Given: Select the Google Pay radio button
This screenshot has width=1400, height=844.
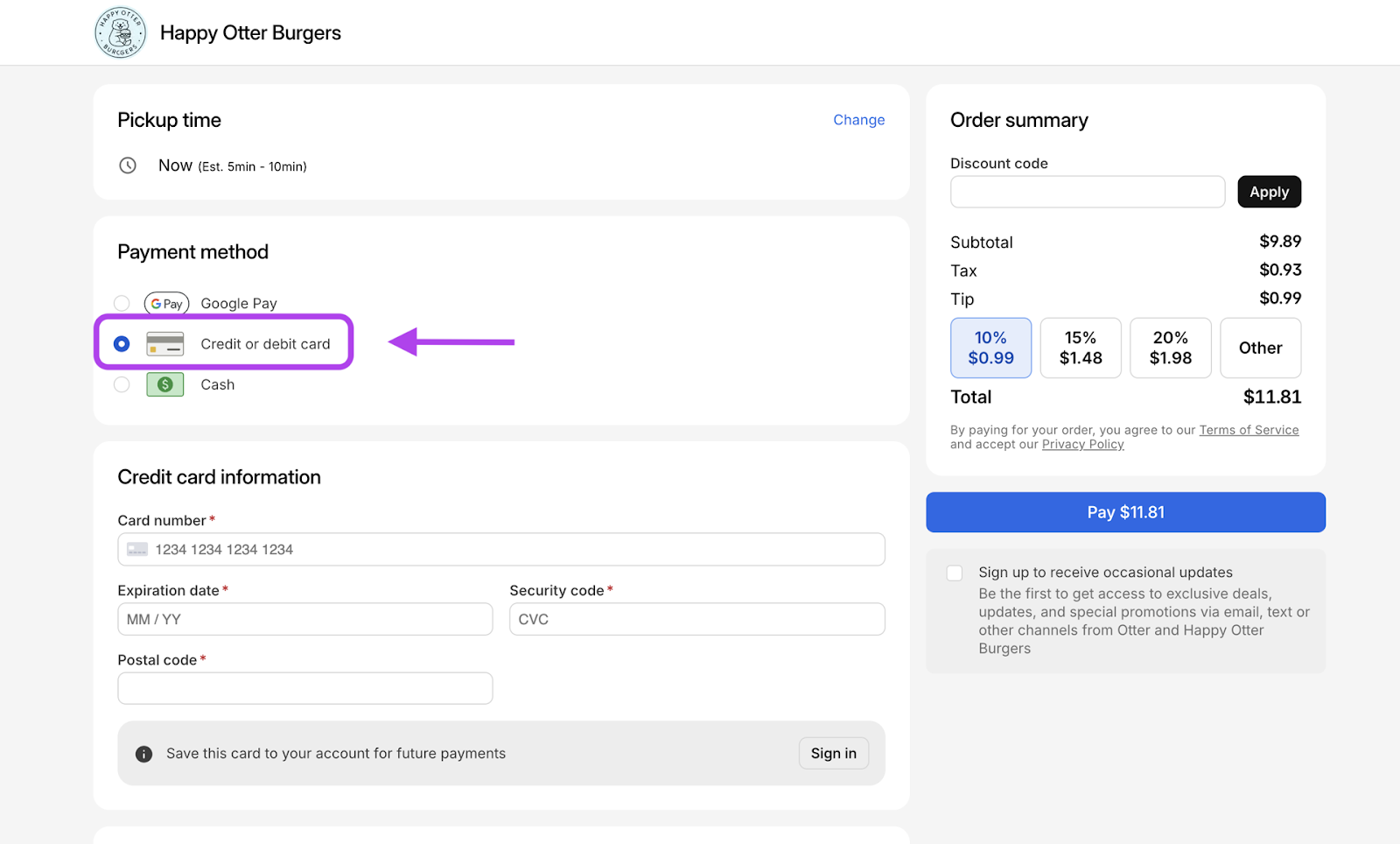Looking at the screenshot, I should [x=122, y=304].
